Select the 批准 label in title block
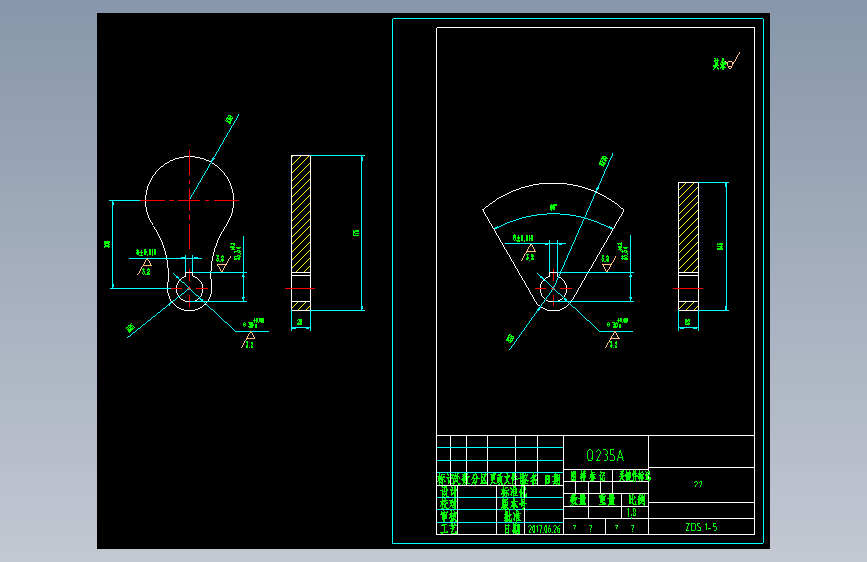Viewport: 867px width, 562px height. pos(512,516)
